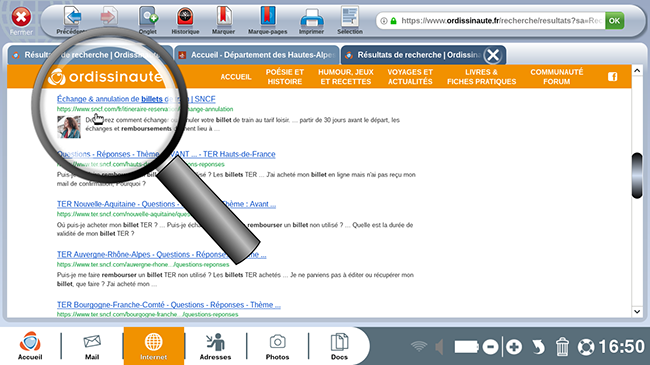Screen dimensions: 650x365
Task: Open the TER Bourgogne-Franche-Comté result link
Action: pyautogui.click(x=169, y=305)
